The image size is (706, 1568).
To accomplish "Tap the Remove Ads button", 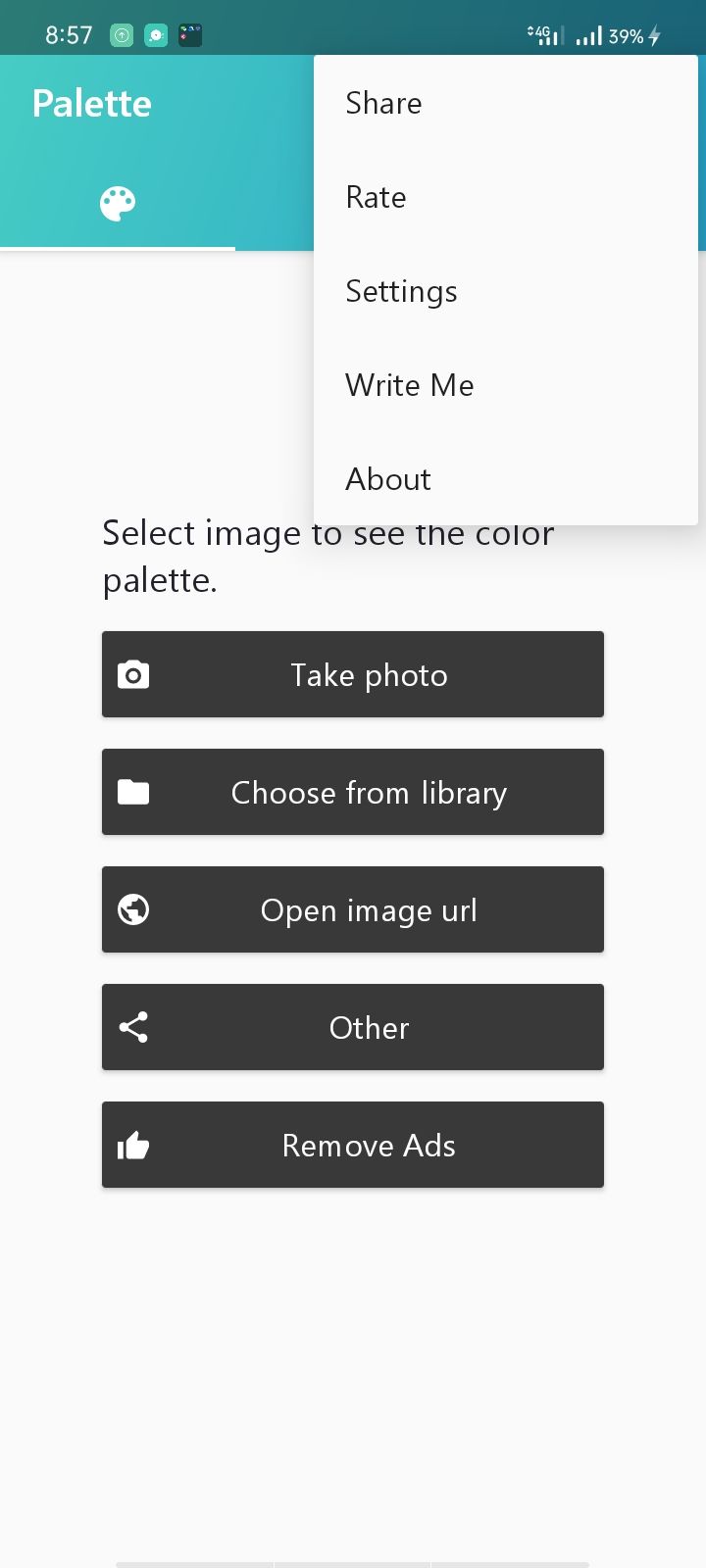I will tap(353, 1145).
